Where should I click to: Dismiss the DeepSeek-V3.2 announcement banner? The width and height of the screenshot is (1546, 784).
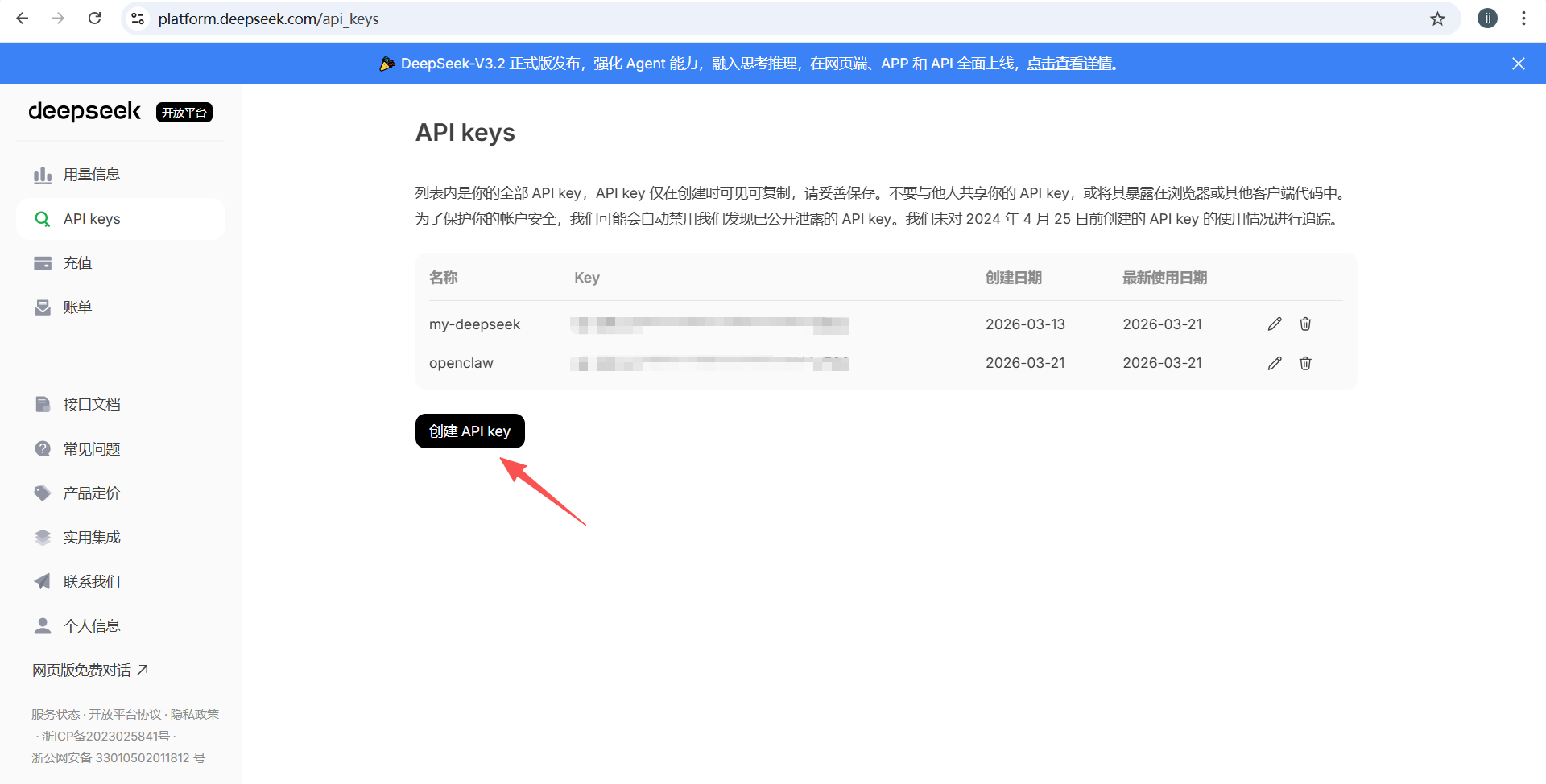coord(1519,64)
